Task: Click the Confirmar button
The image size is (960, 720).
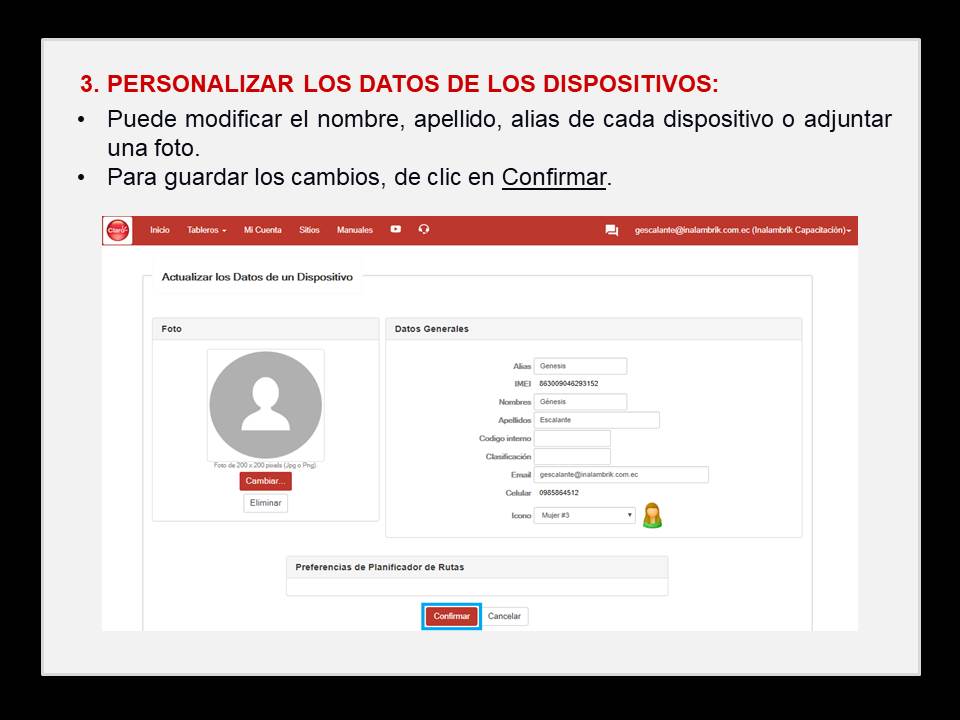Action: click(x=452, y=616)
